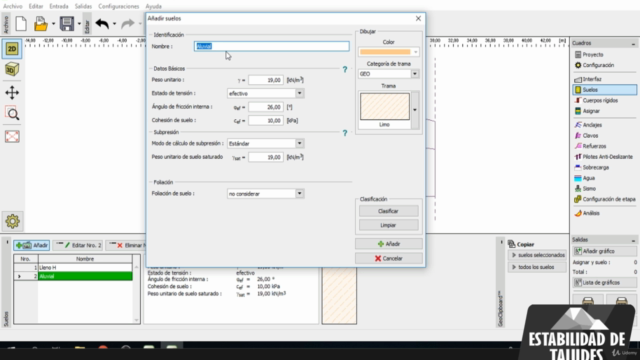Click the Open file folder icon
Image resolution: width=640 pixels, height=360 pixels.
click(x=41, y=24)
